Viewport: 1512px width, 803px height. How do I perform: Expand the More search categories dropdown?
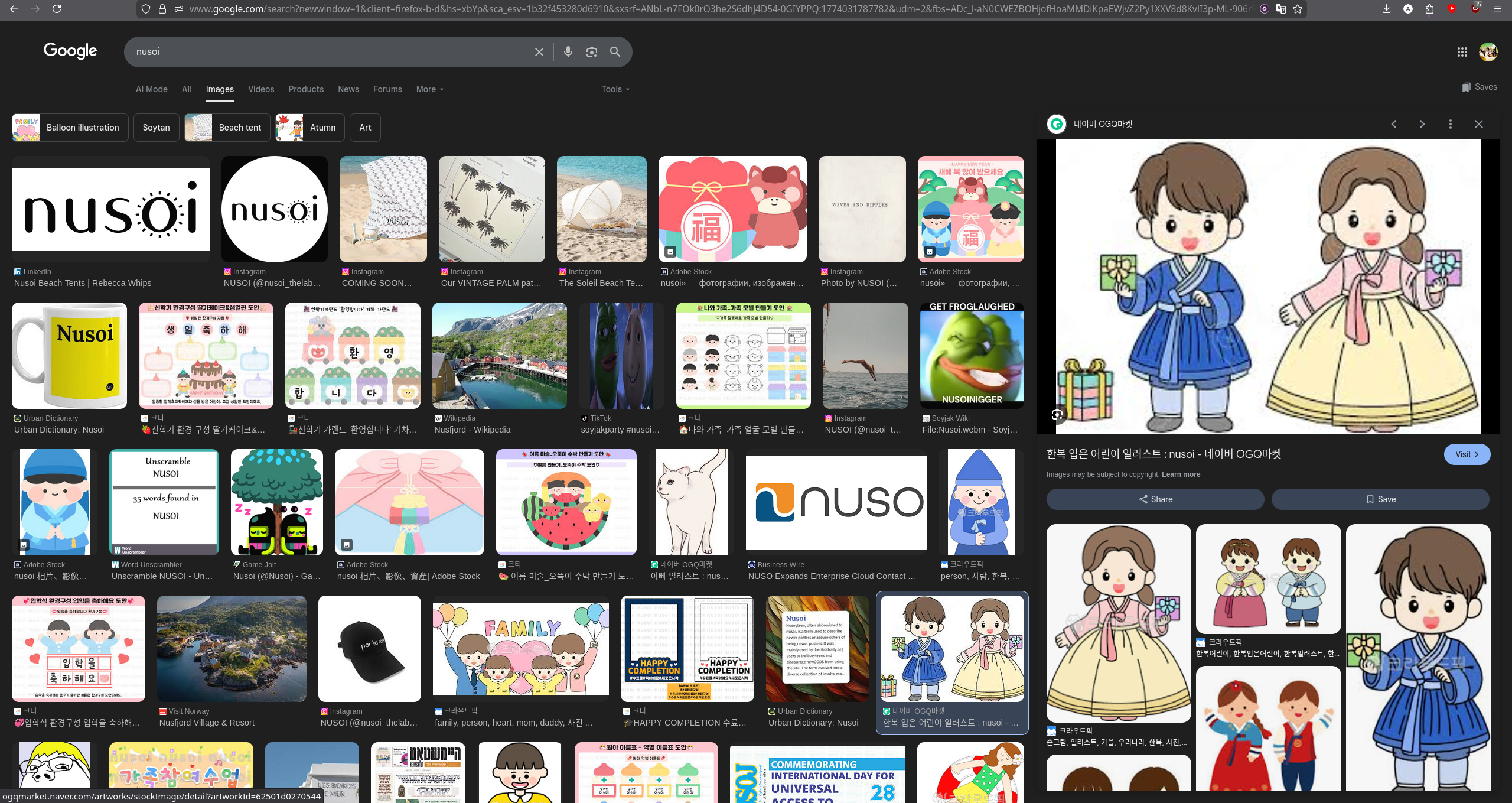click(429, 89)
